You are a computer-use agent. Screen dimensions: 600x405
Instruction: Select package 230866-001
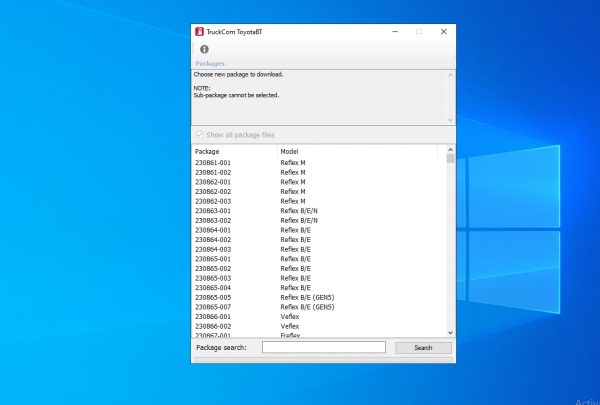[319, 317]
